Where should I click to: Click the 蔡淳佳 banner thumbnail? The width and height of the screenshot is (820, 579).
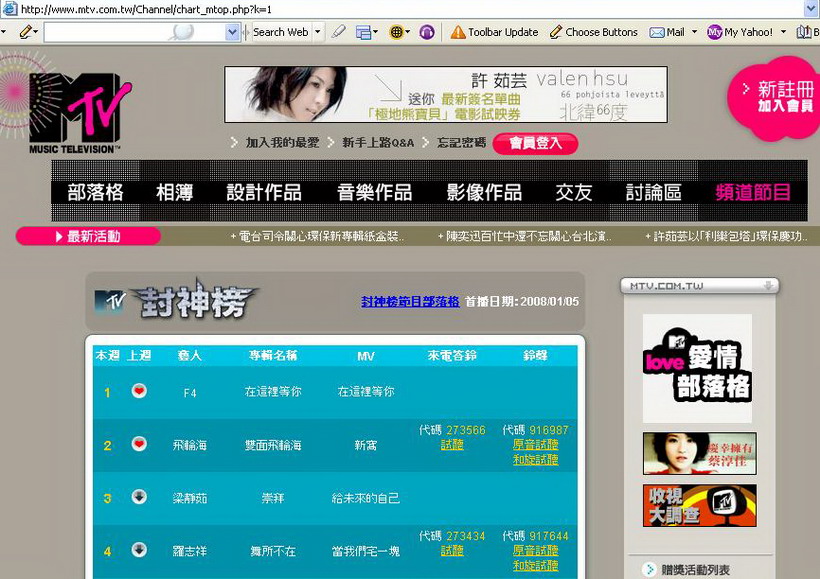click(x=700, y=453)
